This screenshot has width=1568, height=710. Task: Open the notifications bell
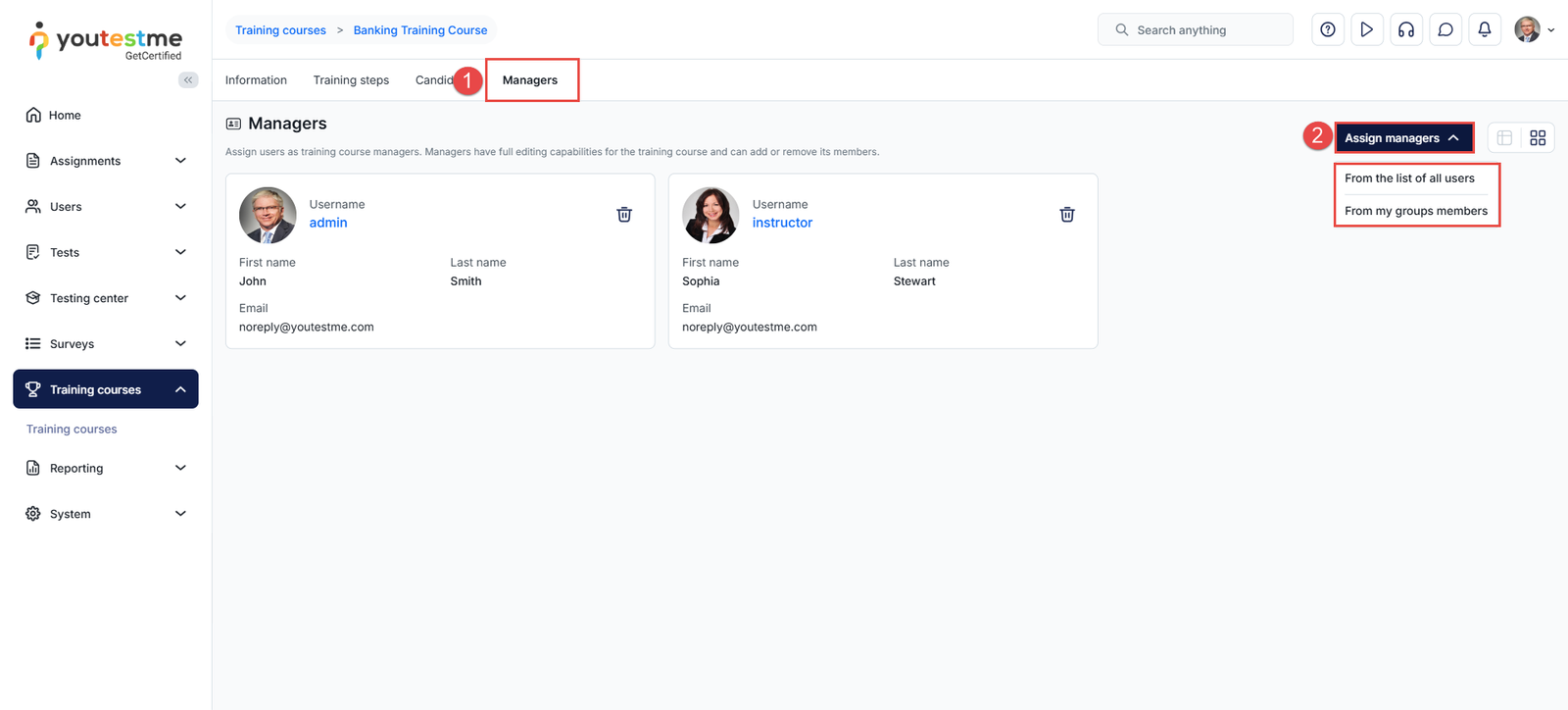[1484, 30]
